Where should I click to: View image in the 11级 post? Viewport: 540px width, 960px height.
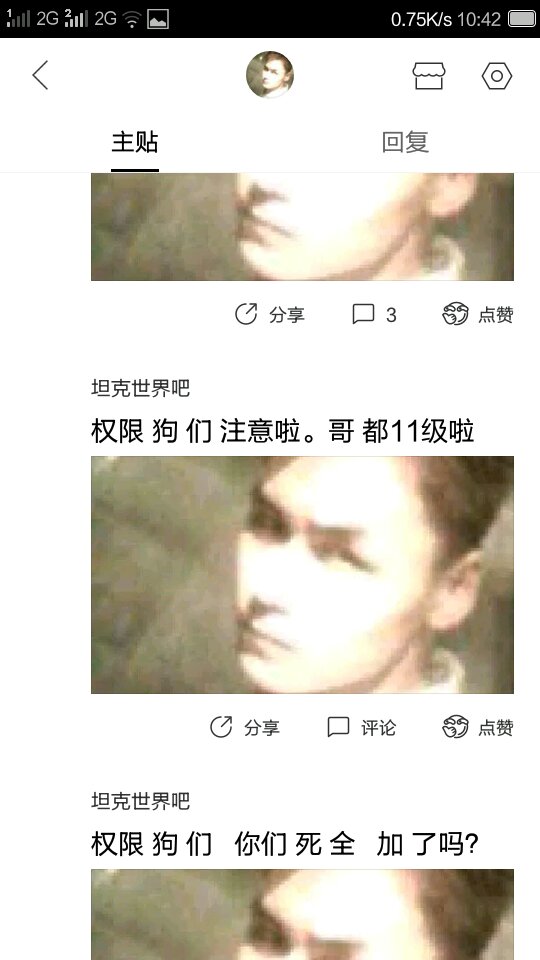(x=302, y=575)
